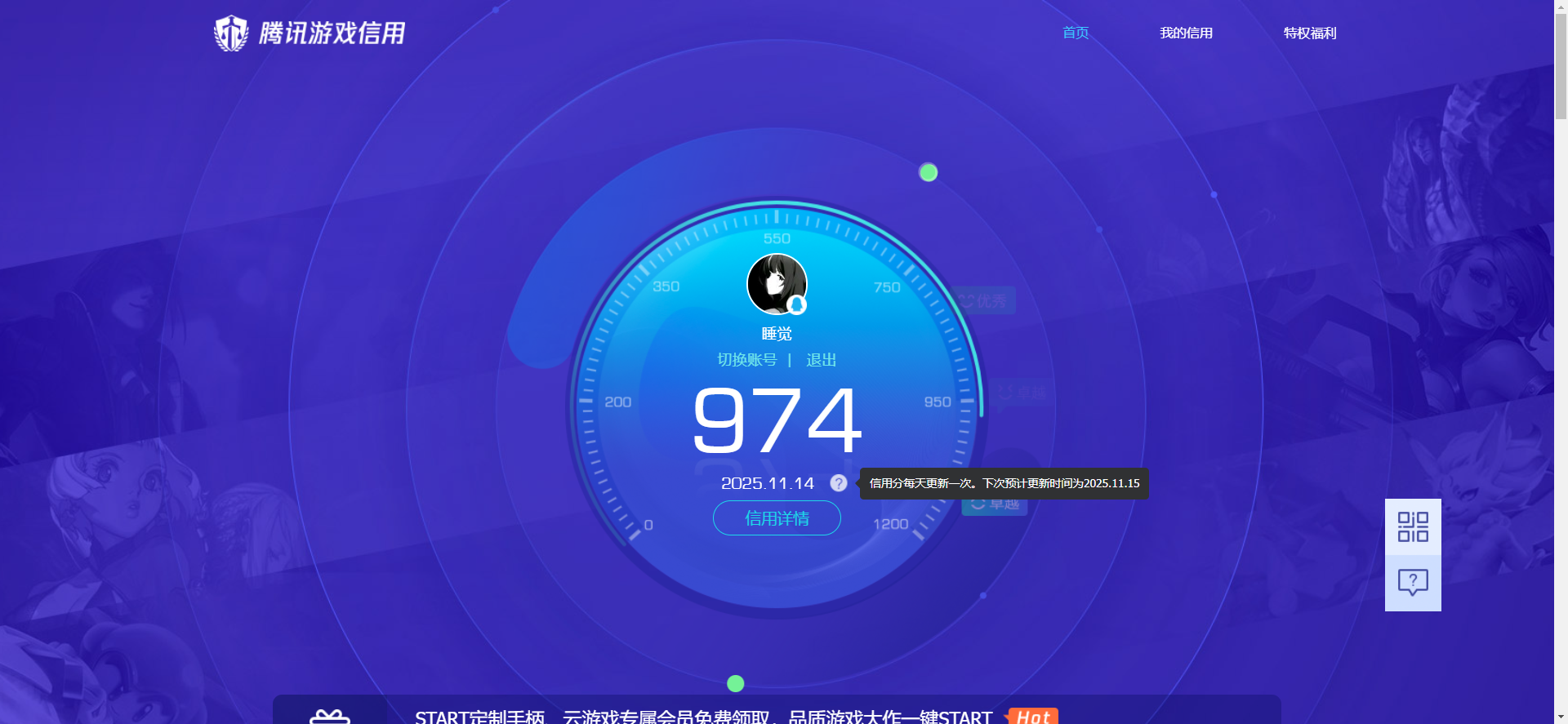This screenshot has width=1568, height=724.
Task: Click the credit score 974
Action: point(777,420)
